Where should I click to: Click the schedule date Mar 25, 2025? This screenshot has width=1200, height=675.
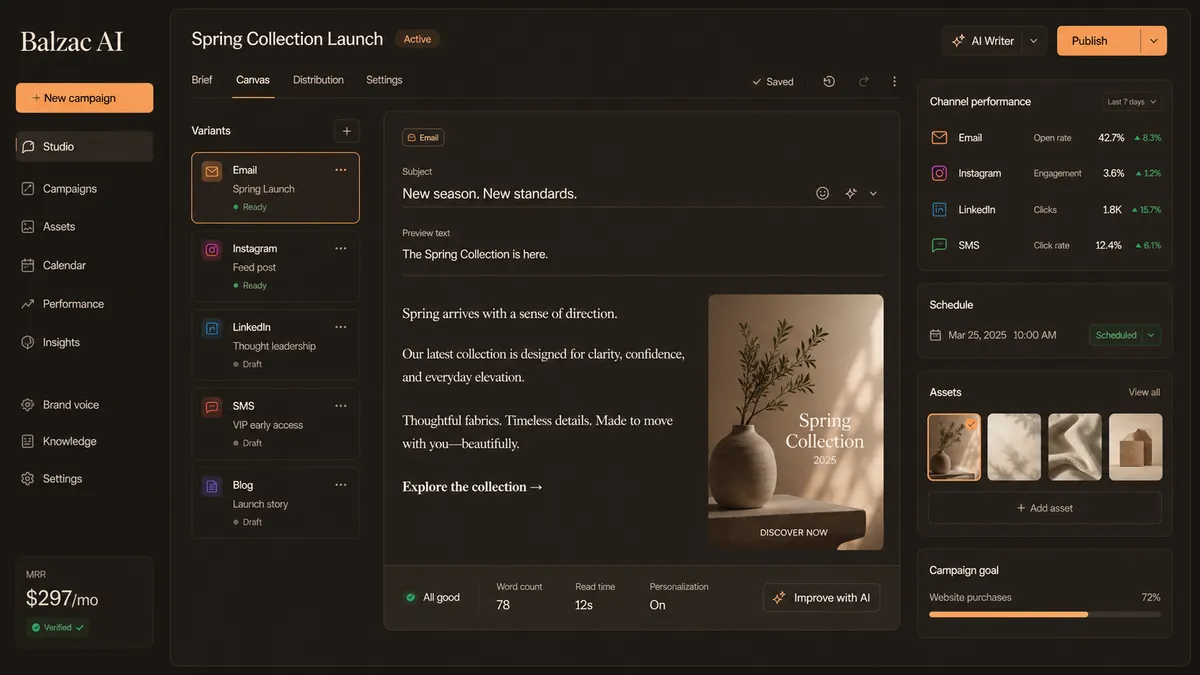(x=977, y=335)
